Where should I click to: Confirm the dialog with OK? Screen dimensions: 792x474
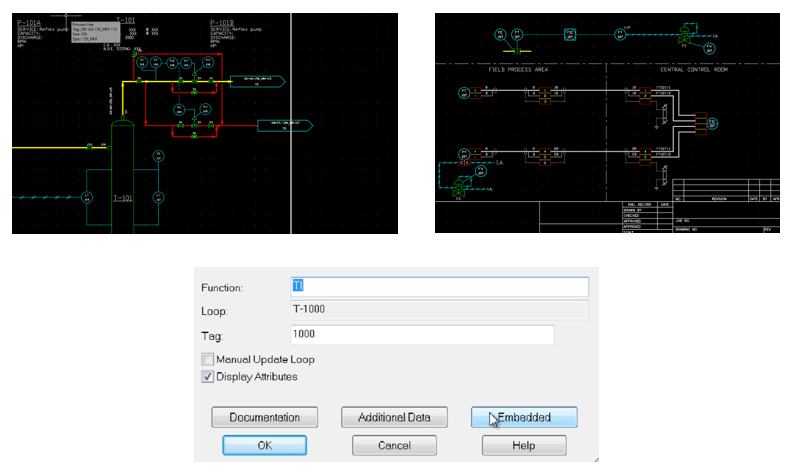(x=264, y=445)
